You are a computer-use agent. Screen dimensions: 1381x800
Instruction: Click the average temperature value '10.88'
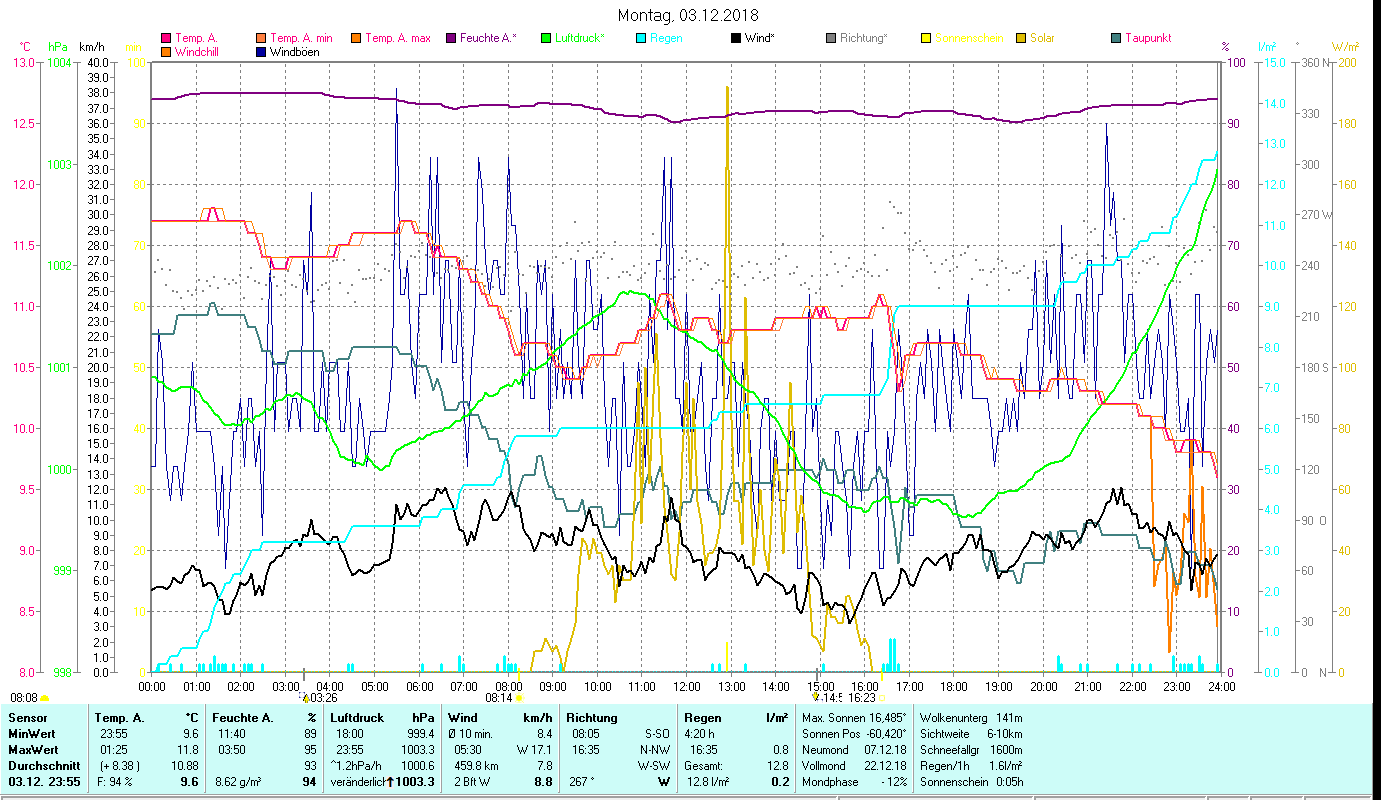185,766
